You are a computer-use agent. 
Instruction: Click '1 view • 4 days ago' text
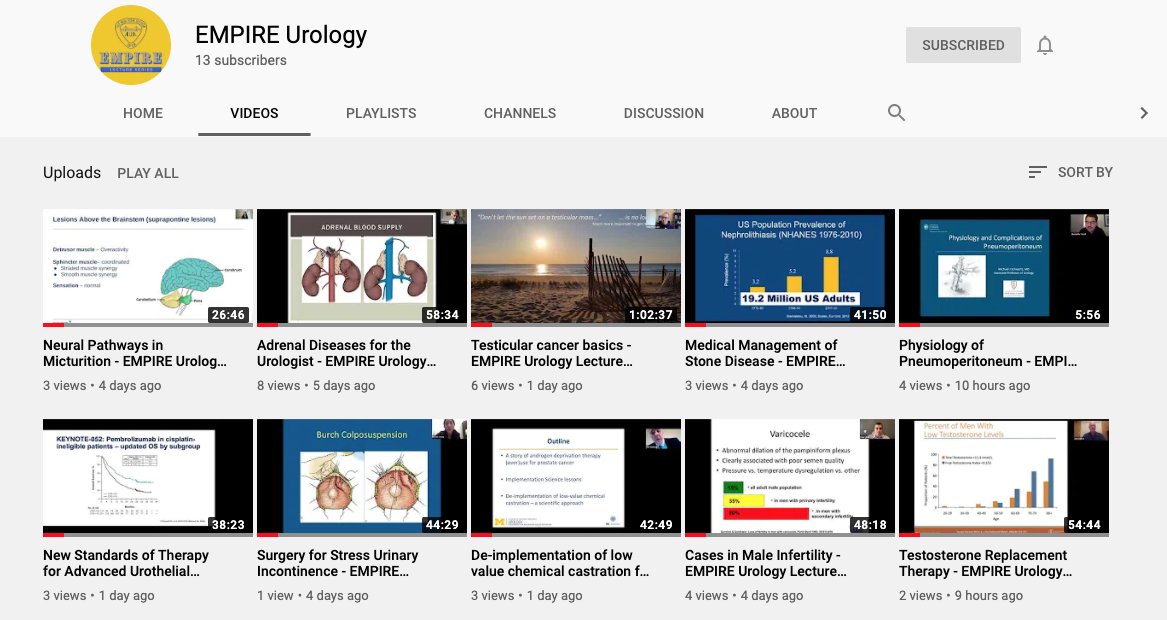pos(313,595)
